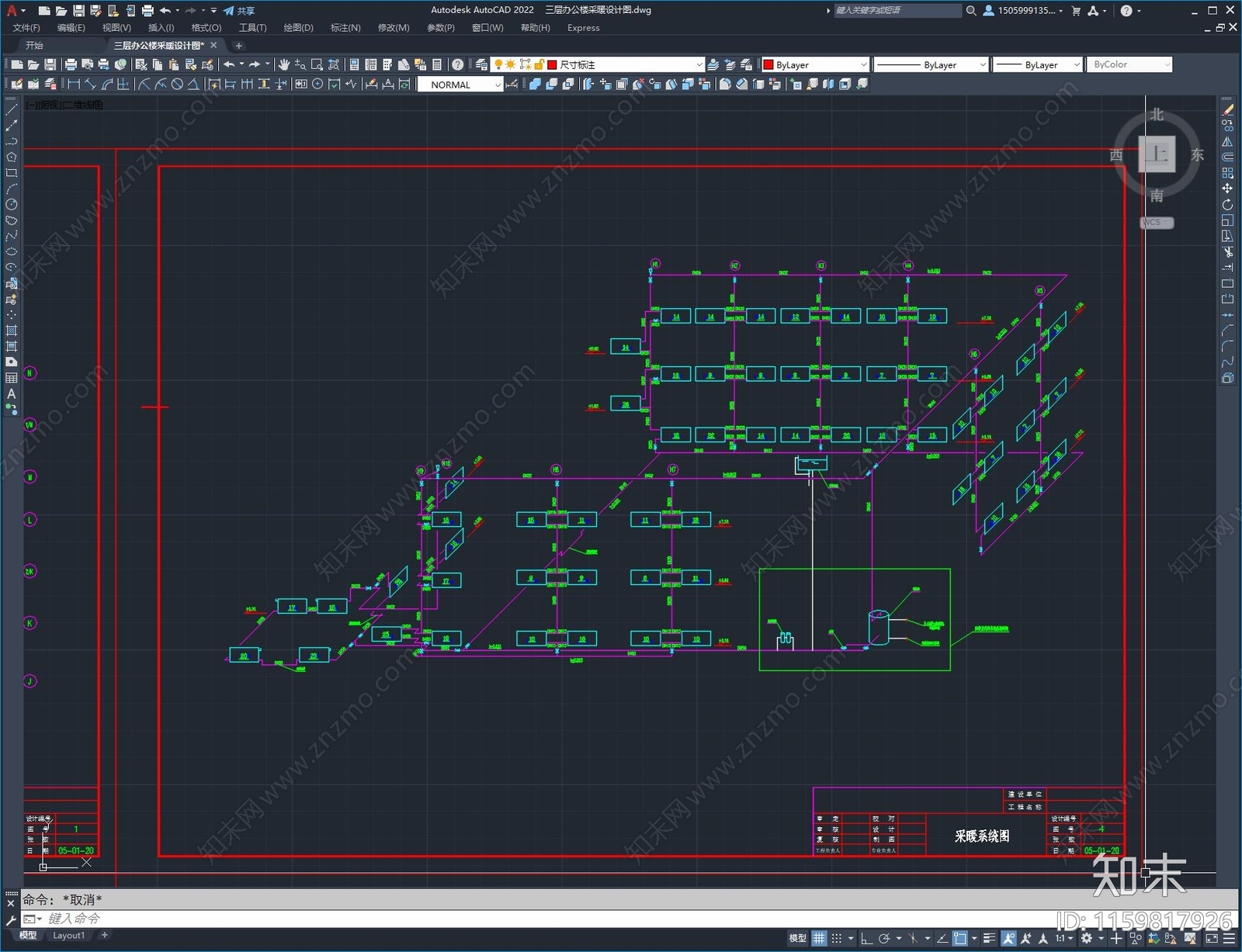1242x952 pixels.
Task: Toggle the drawing grid display
Action: (x=819, y=938)
